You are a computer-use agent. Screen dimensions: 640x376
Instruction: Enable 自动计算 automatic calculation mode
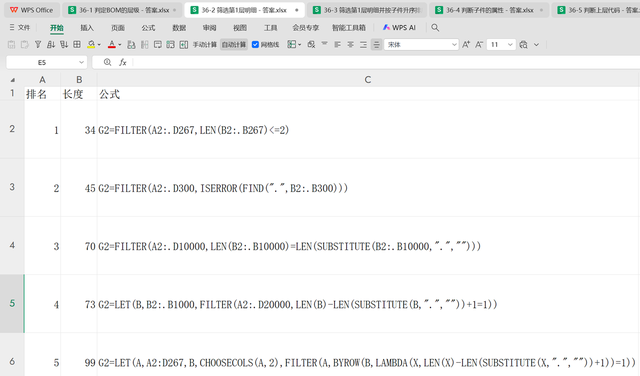tap(234, 44)
